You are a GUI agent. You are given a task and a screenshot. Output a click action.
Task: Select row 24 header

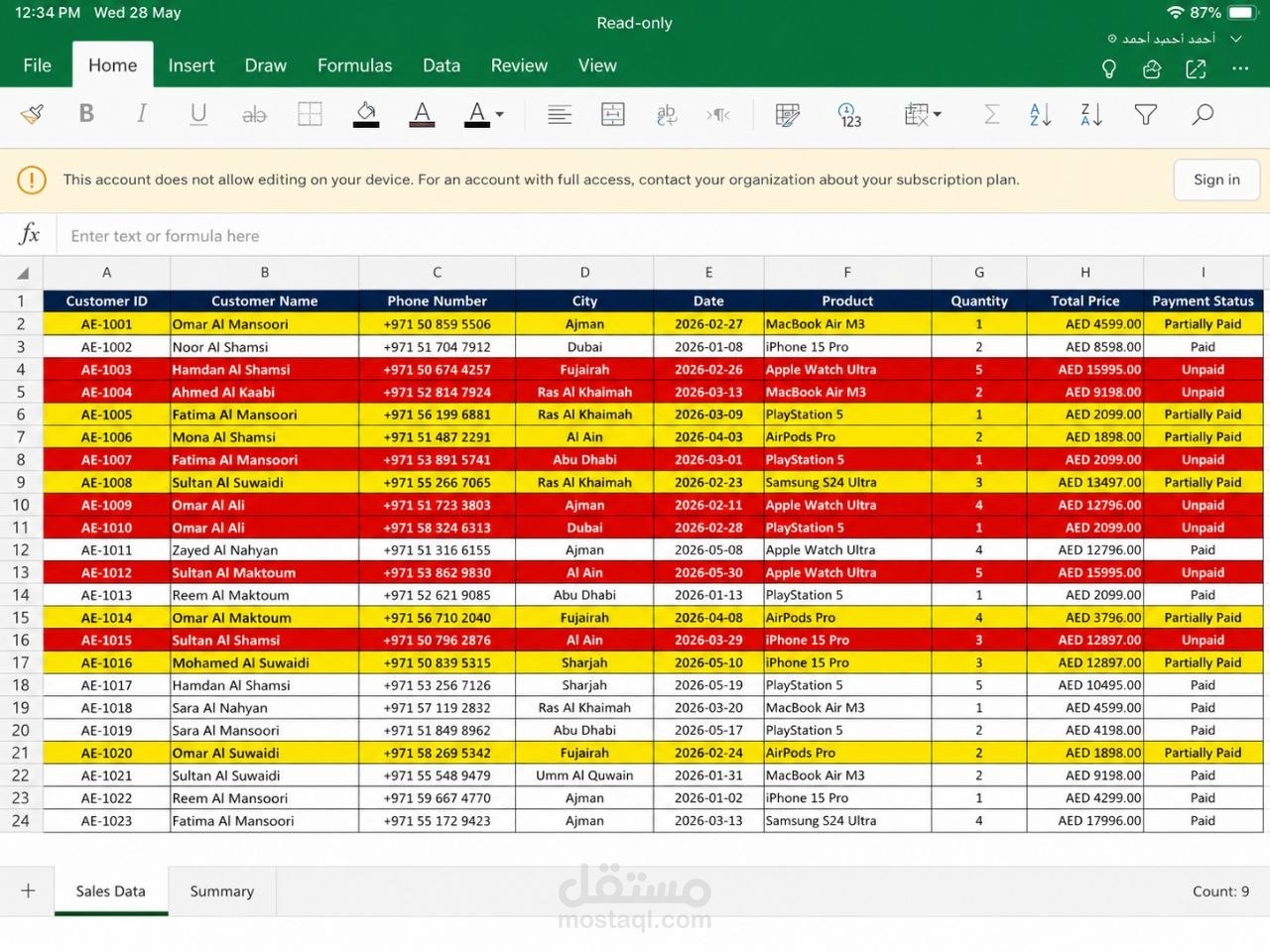(21, 821)
